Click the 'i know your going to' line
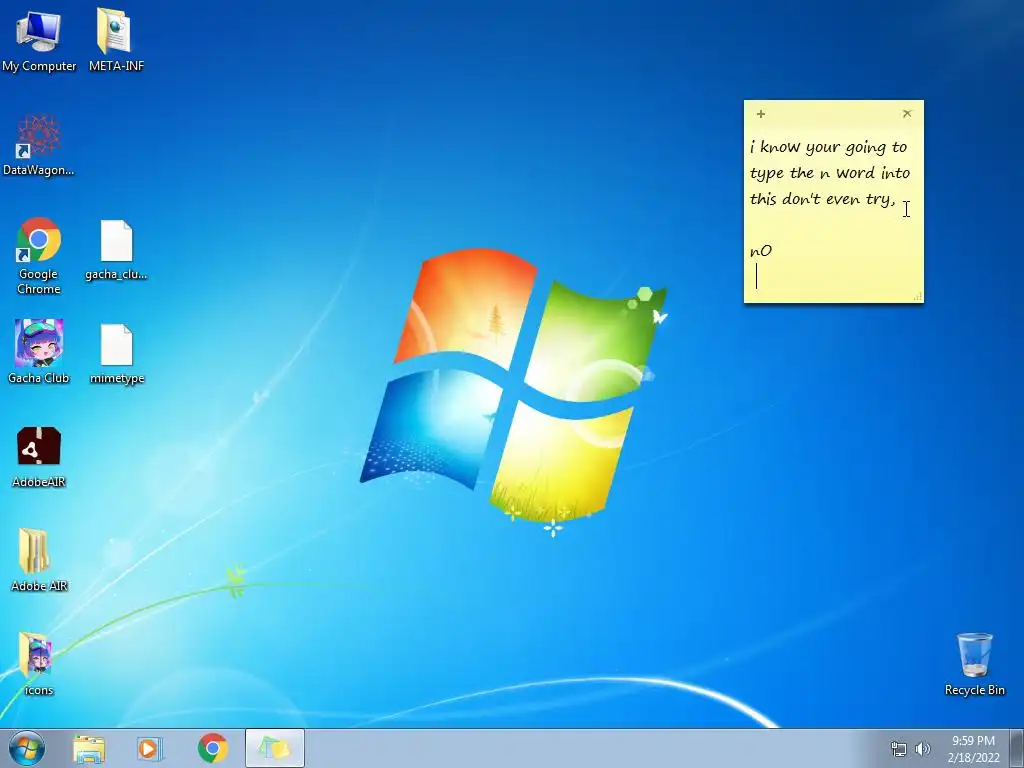Image resolution: width=1024 pixels, height=768 pixels. 828,147
